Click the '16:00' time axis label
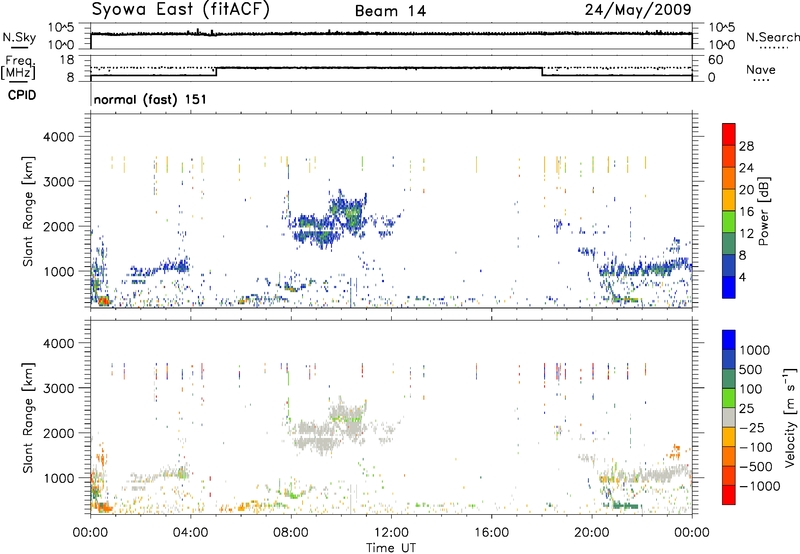Screen dimensions: 800x554 (491, 533)
